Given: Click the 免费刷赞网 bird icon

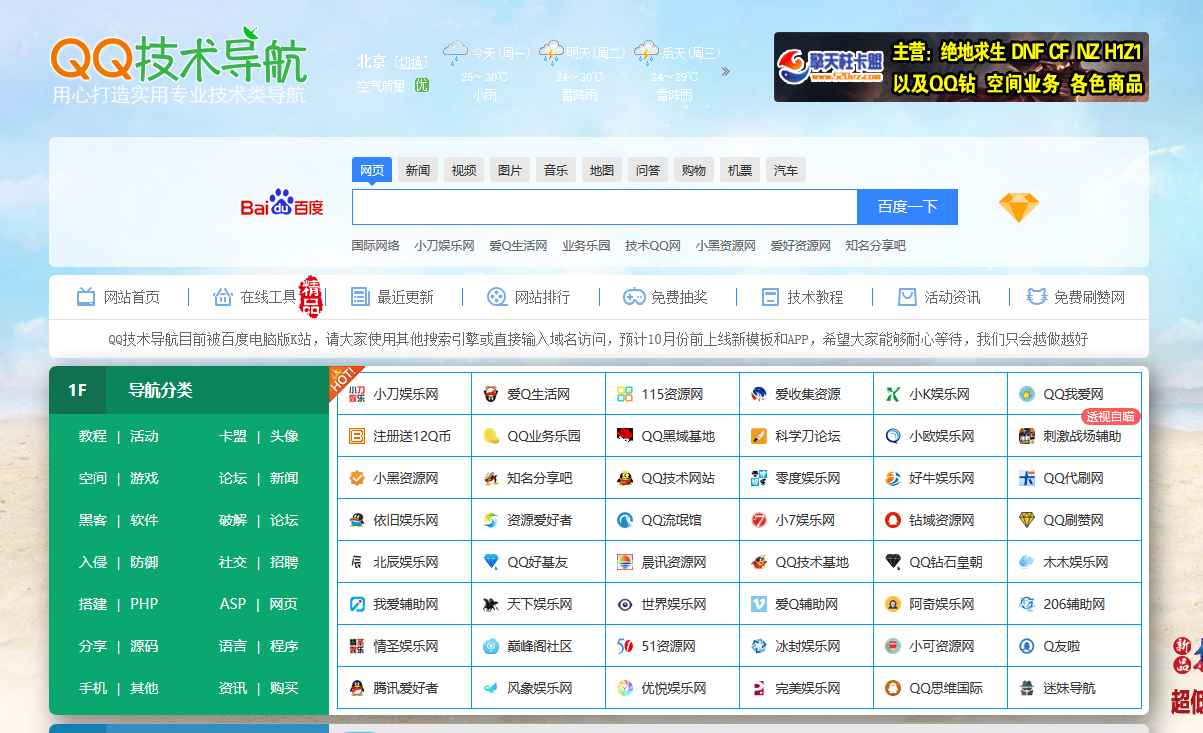Looking at the screenshot, I should (x=1034, y=295).
